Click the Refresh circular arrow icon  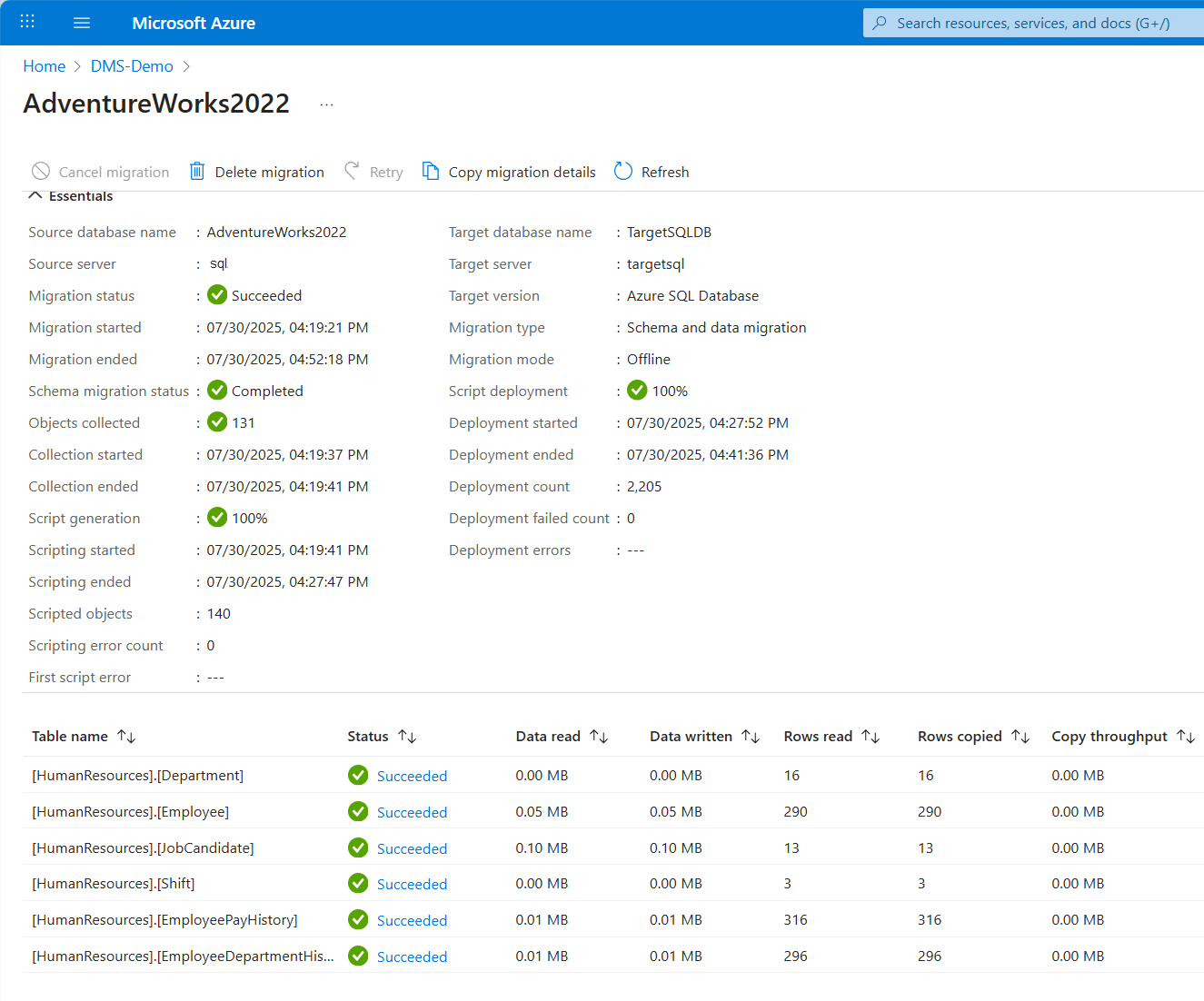point(622,171)
